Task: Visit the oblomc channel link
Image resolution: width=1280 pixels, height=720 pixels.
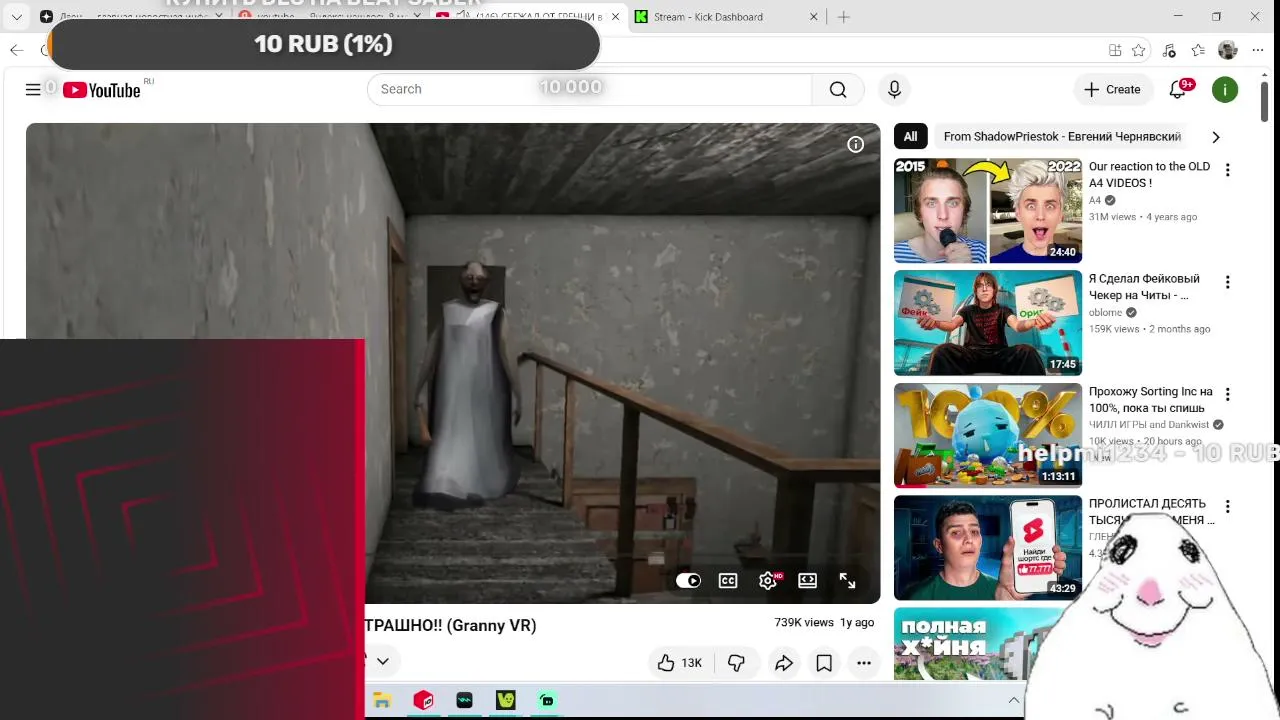Action: point(1106,313)
